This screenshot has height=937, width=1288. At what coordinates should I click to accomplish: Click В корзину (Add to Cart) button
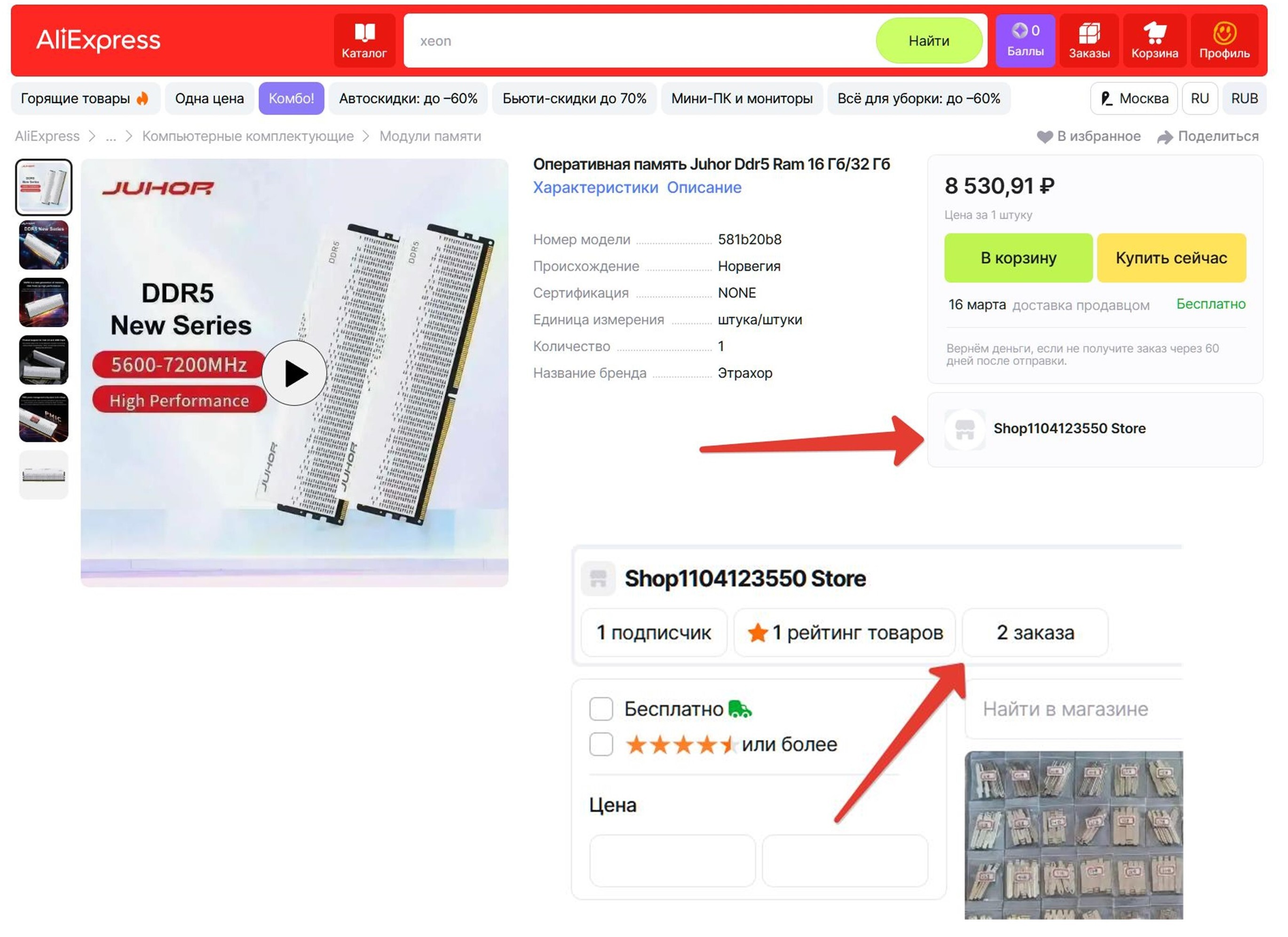tap(1018, 258)
